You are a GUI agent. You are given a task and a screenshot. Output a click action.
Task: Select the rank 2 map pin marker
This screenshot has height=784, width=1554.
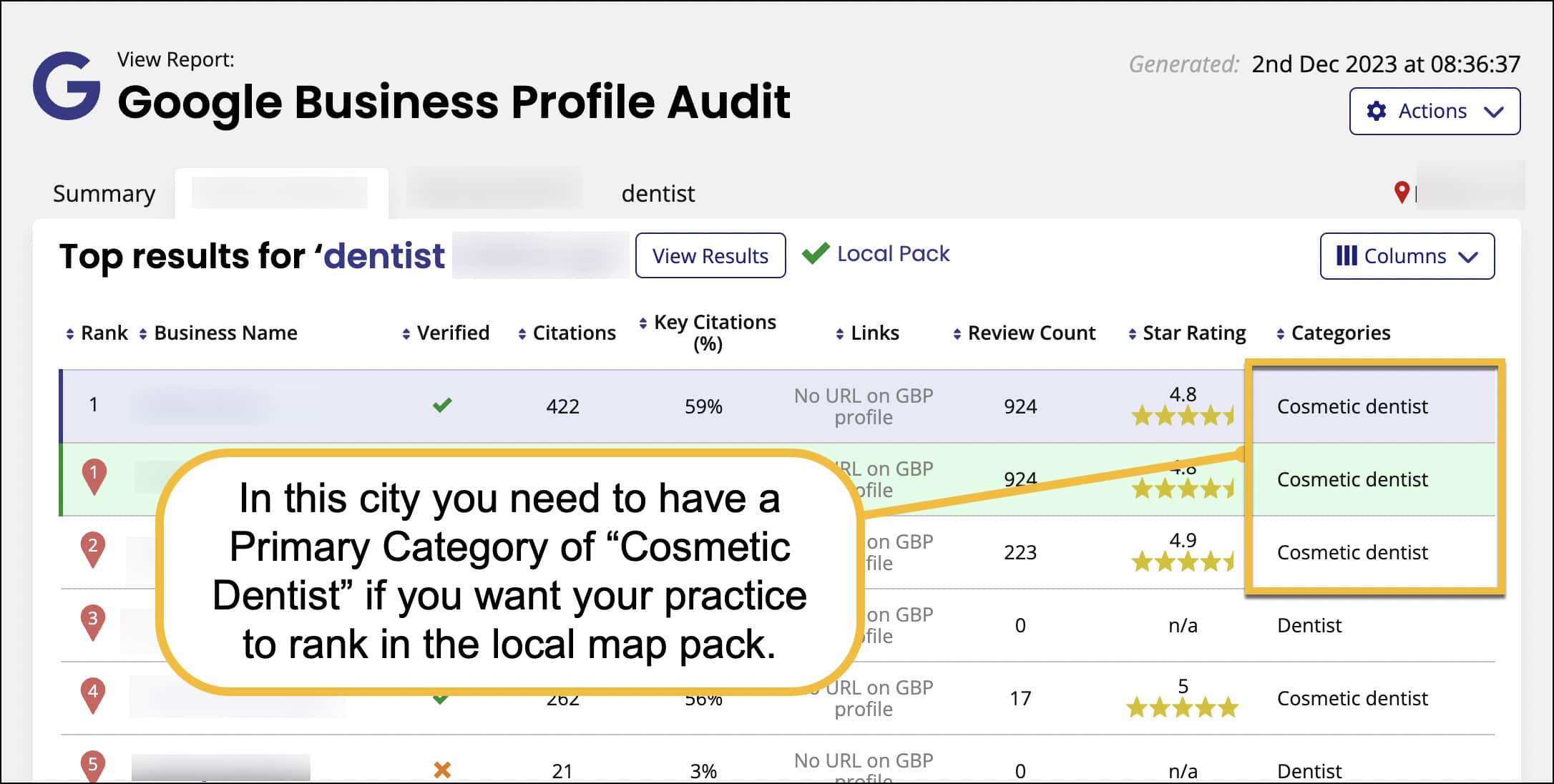[93, 549]
